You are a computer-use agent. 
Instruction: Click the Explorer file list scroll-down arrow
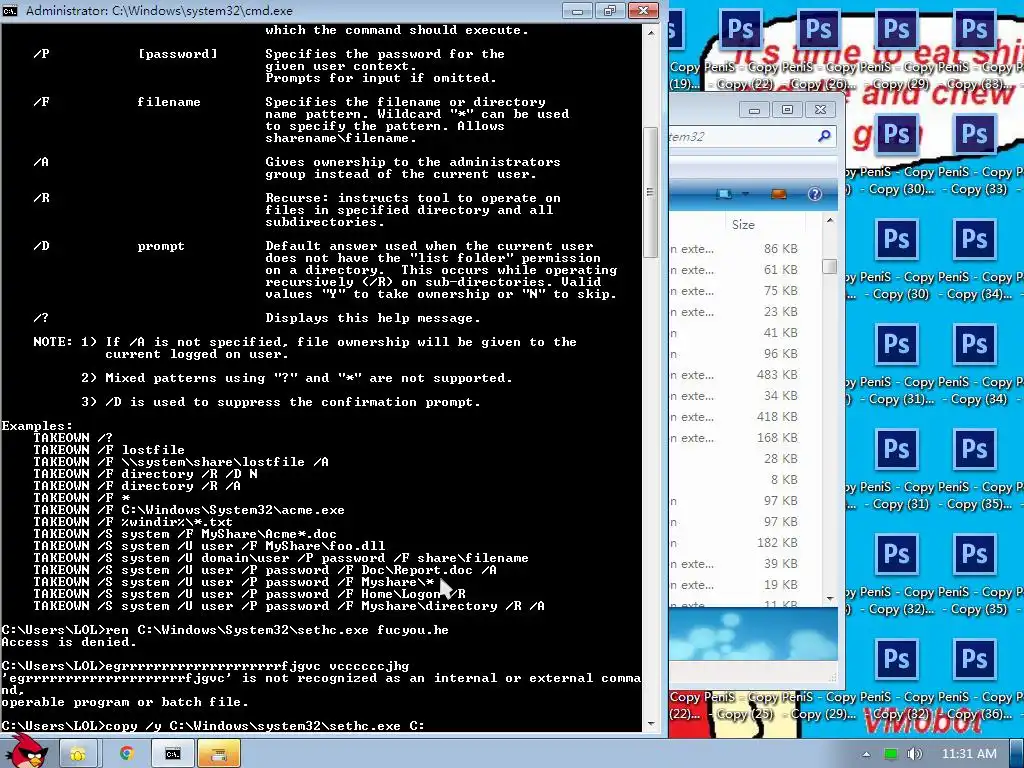pyautogui.click(x=829, y=598)
